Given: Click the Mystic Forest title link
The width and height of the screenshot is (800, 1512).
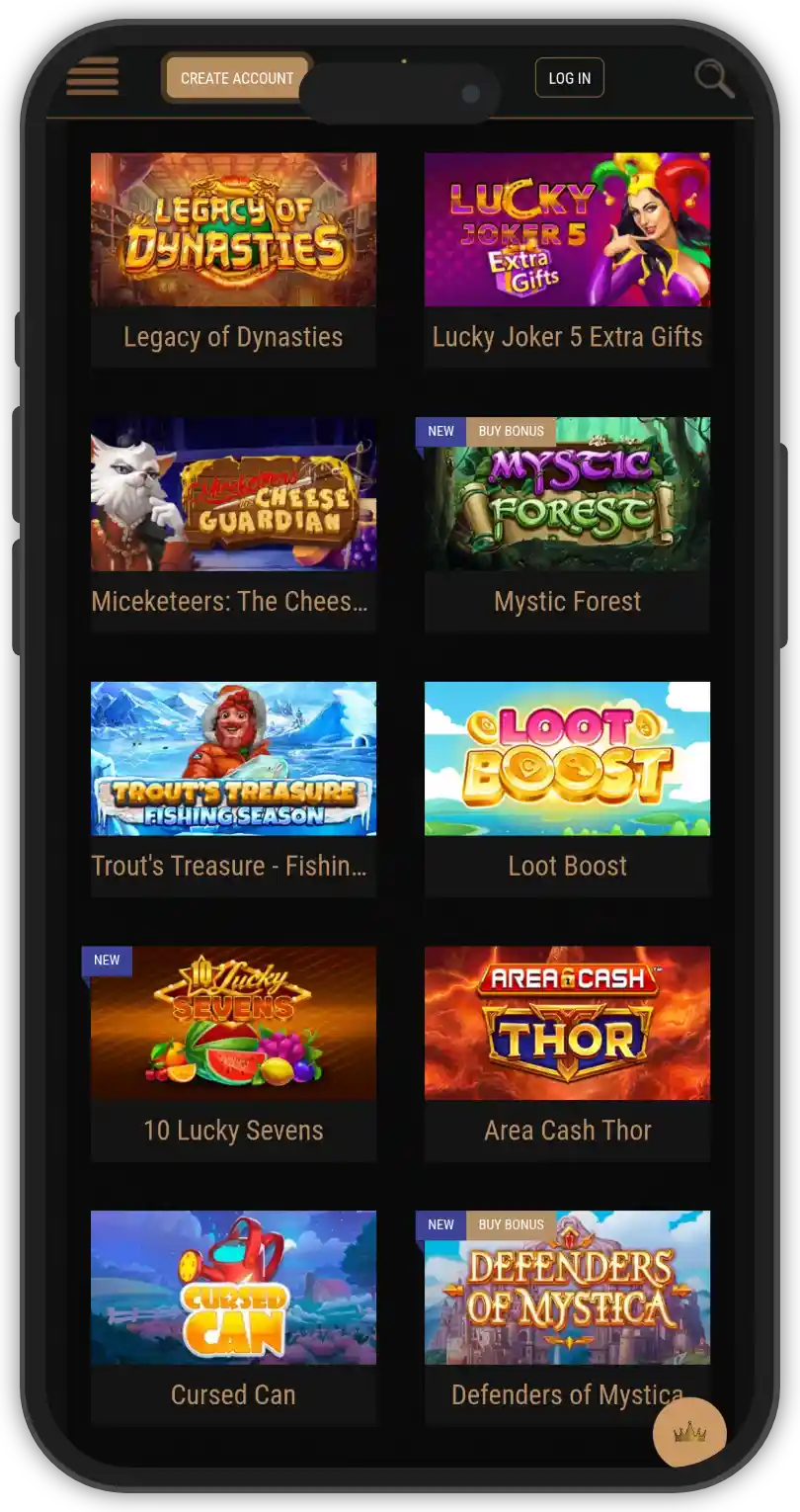Looking at the screenshot, I should (x=567, y=602).
